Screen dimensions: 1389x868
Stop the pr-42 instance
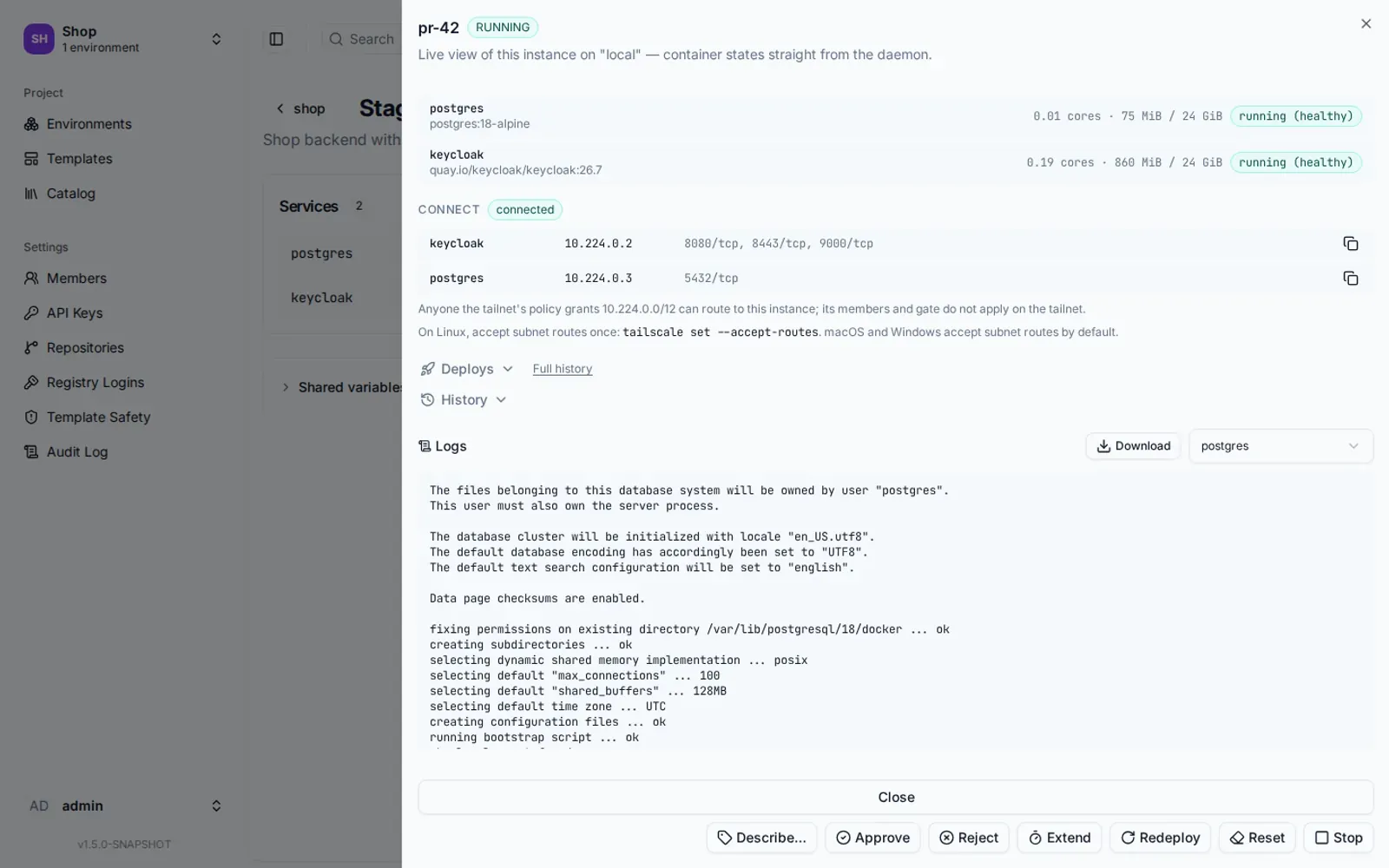1339,838
